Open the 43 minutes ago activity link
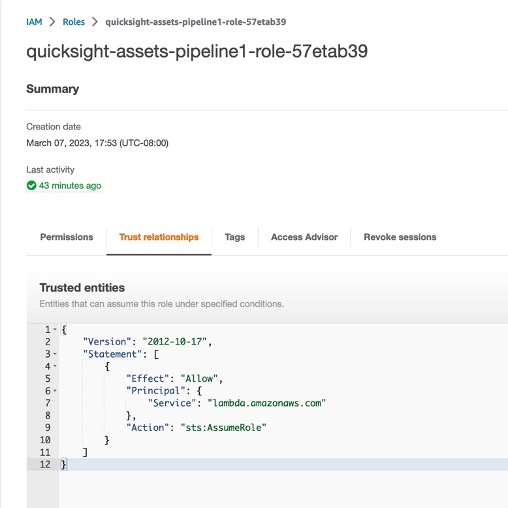 [x=70, y=186]
